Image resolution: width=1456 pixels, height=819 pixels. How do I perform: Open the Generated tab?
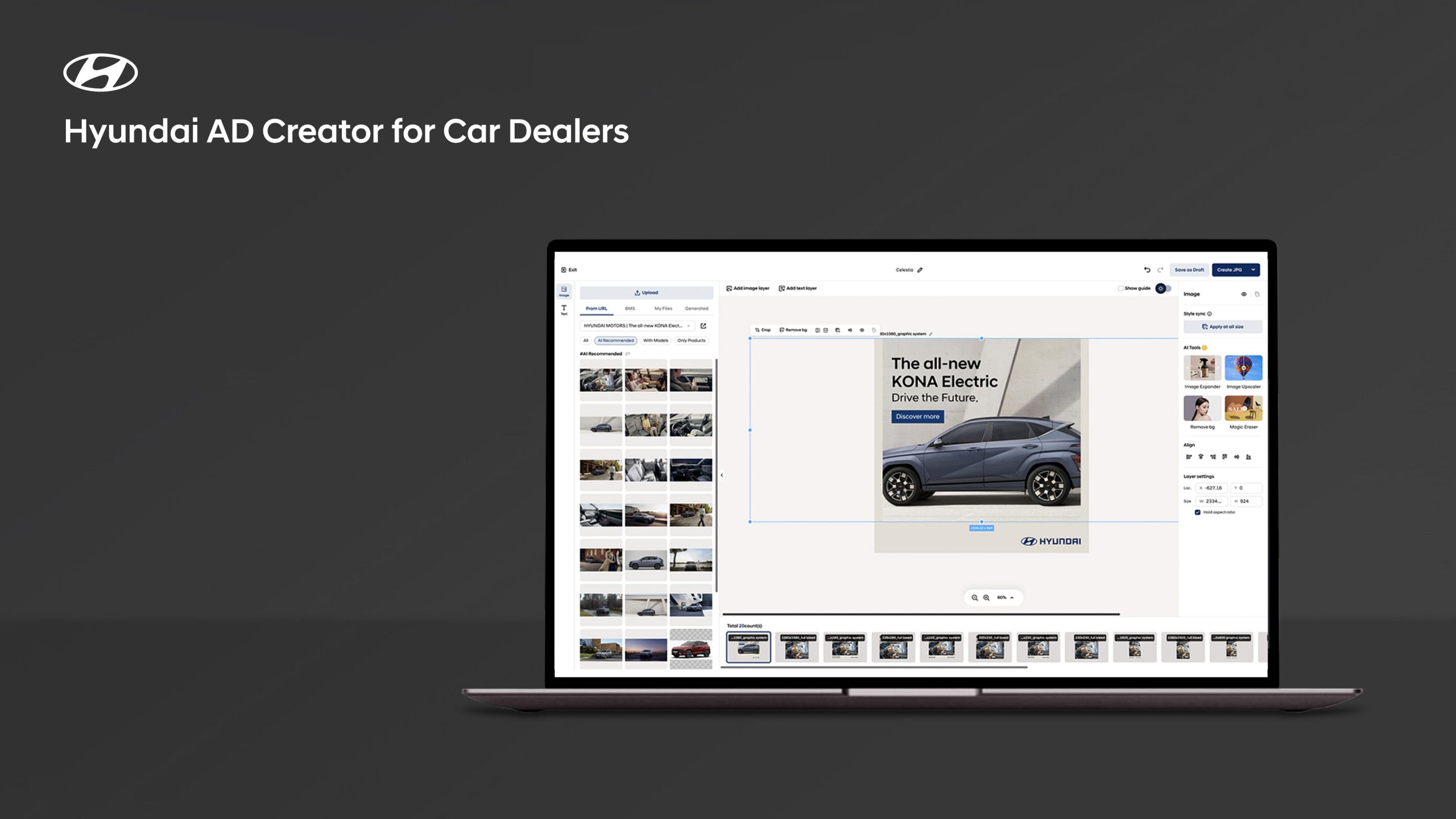coord(696,308)
